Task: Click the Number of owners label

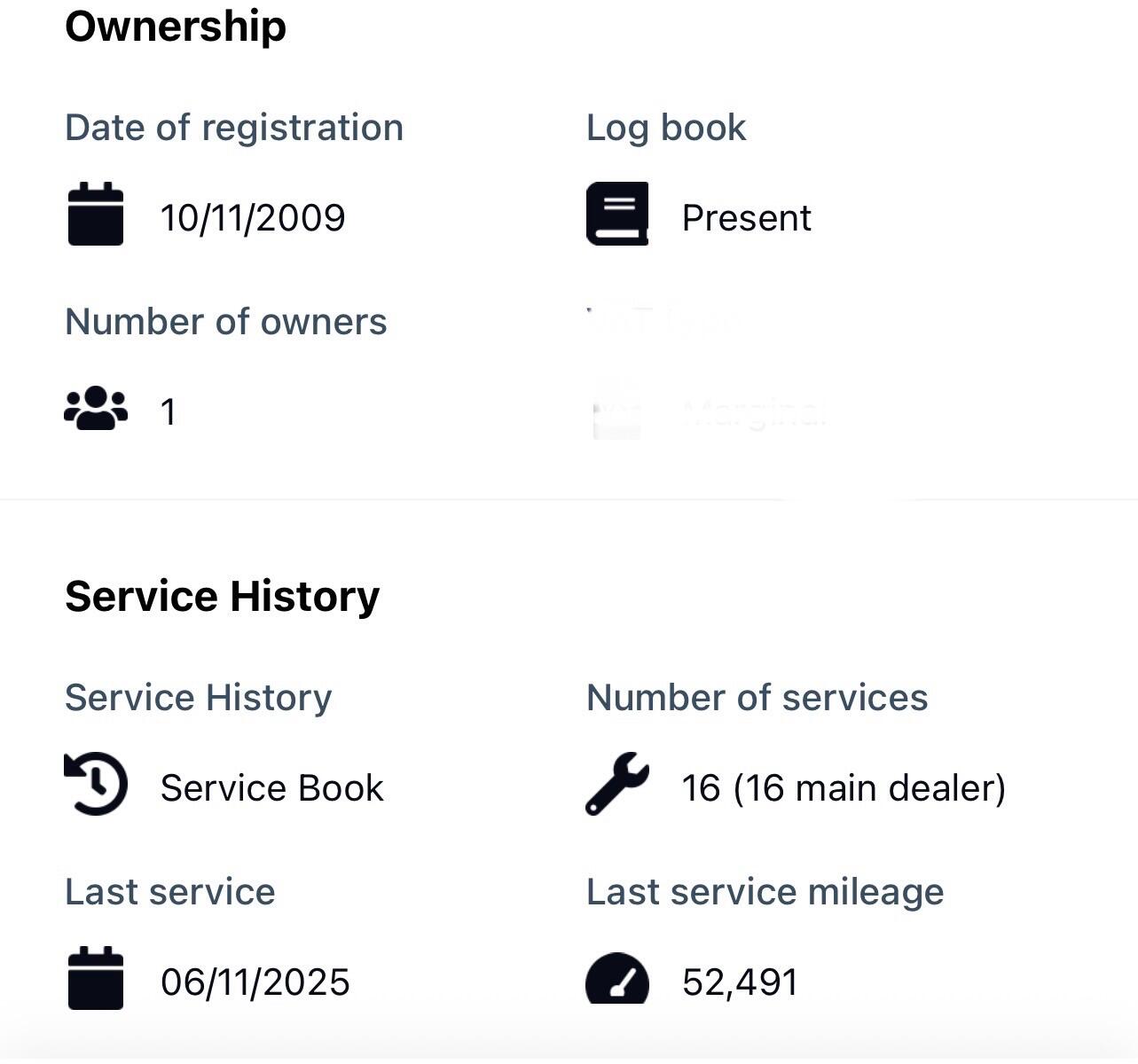Action: (x=226, y=322)
